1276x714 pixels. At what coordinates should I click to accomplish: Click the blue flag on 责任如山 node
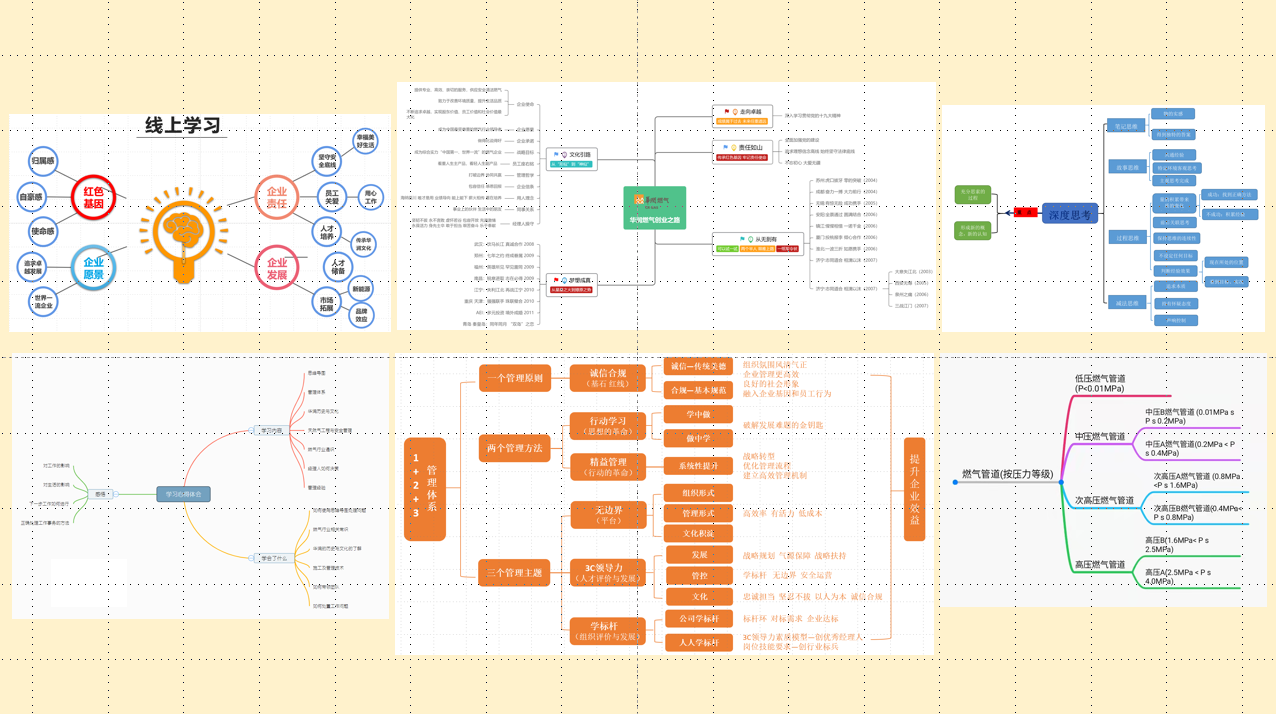[726, 147]
